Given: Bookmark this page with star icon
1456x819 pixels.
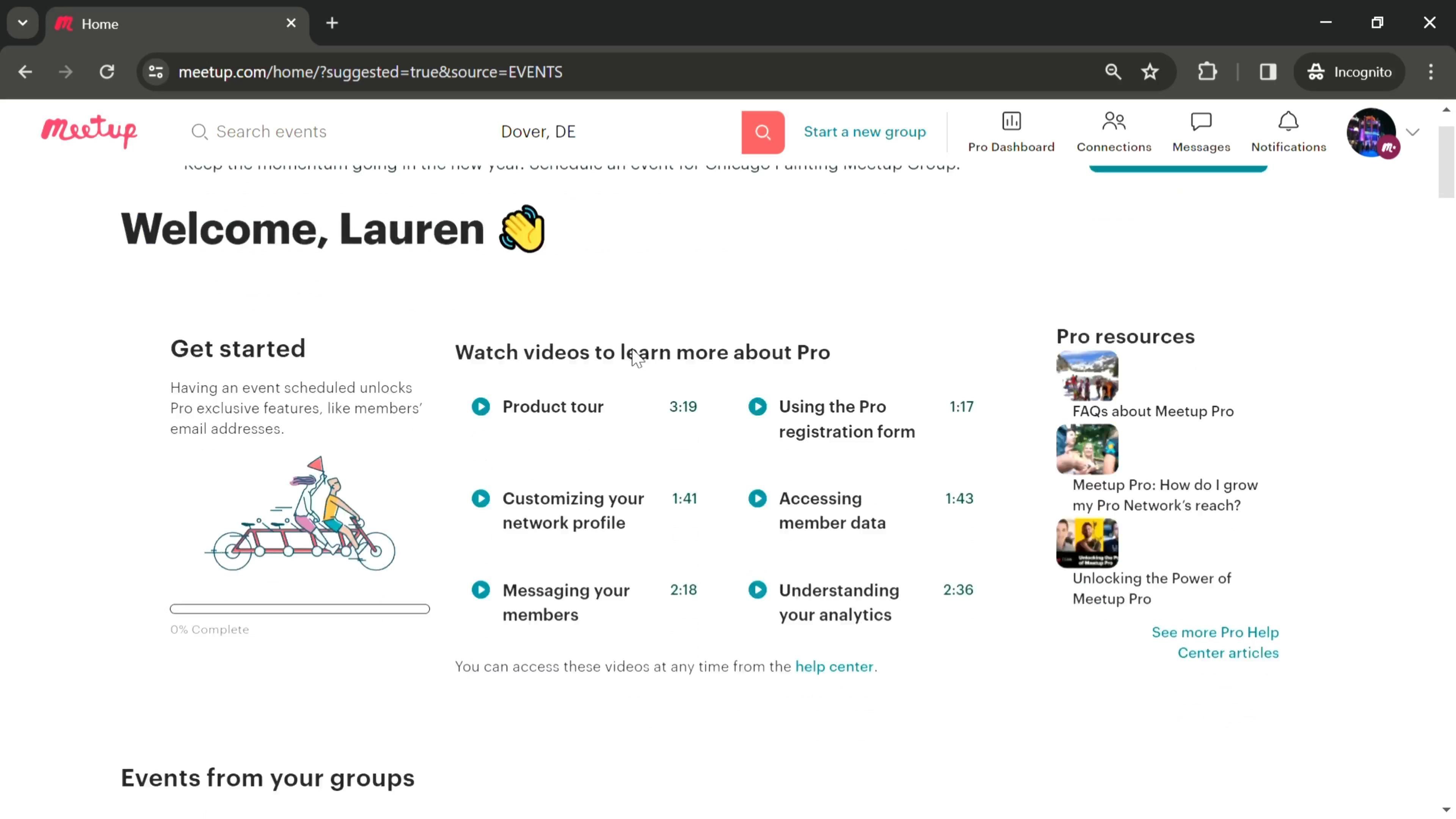Looking at the screenshot, I should 1150,72.
